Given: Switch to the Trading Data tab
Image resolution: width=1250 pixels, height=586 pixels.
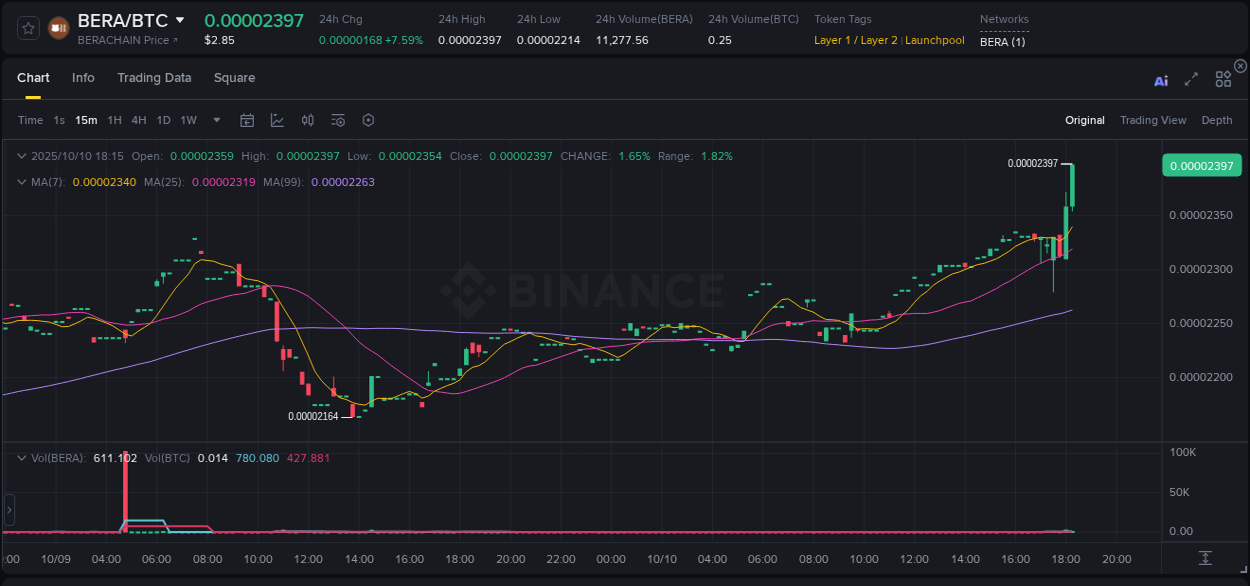Looking at the screenshot, I should pos(154,77).
